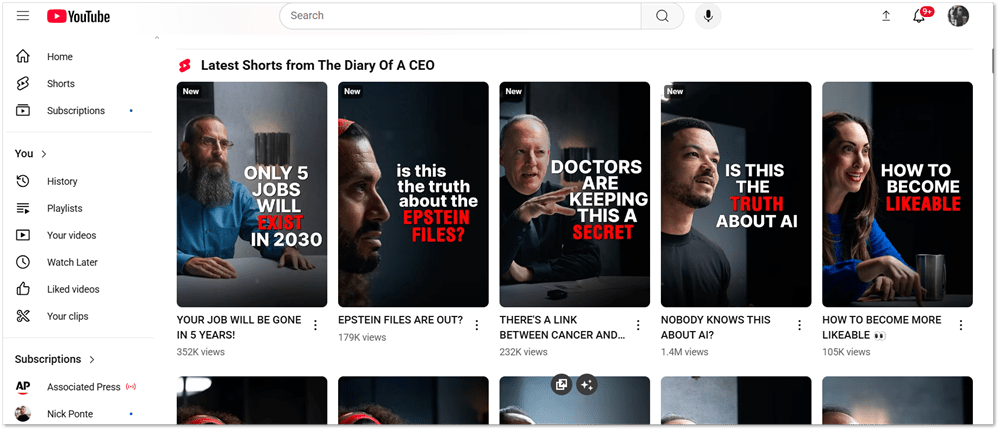Click the History clock icon

pyautogui.click(x=23, y=181)
